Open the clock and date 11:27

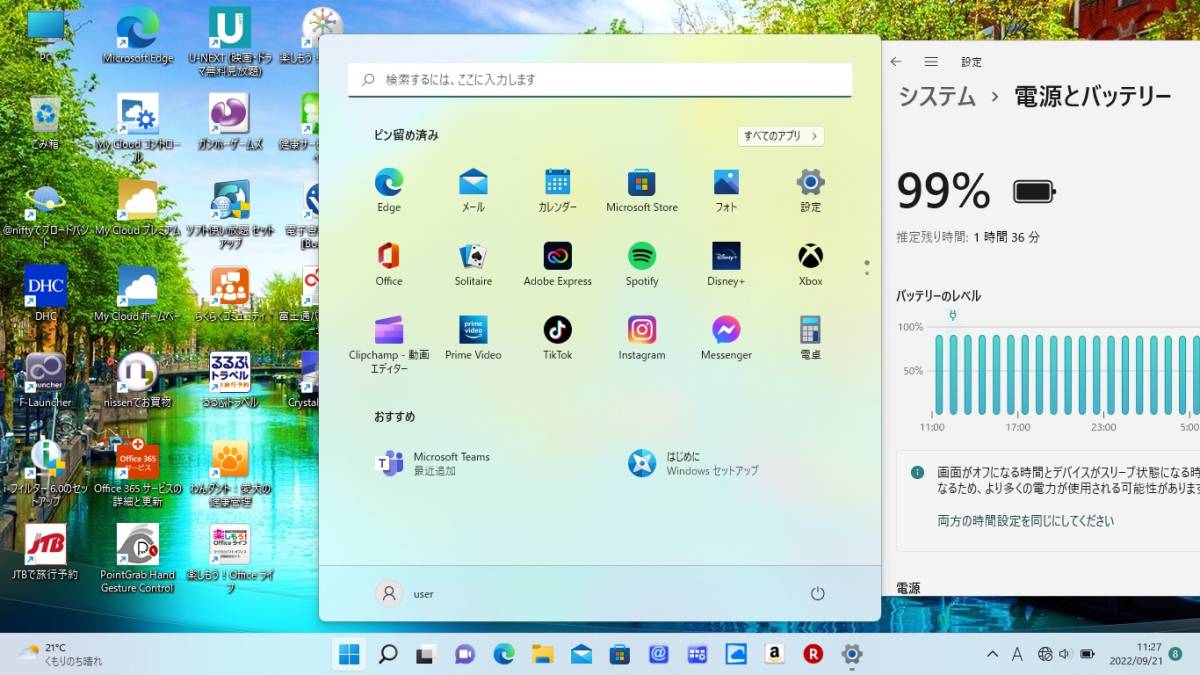click(x=1134, y=654)
